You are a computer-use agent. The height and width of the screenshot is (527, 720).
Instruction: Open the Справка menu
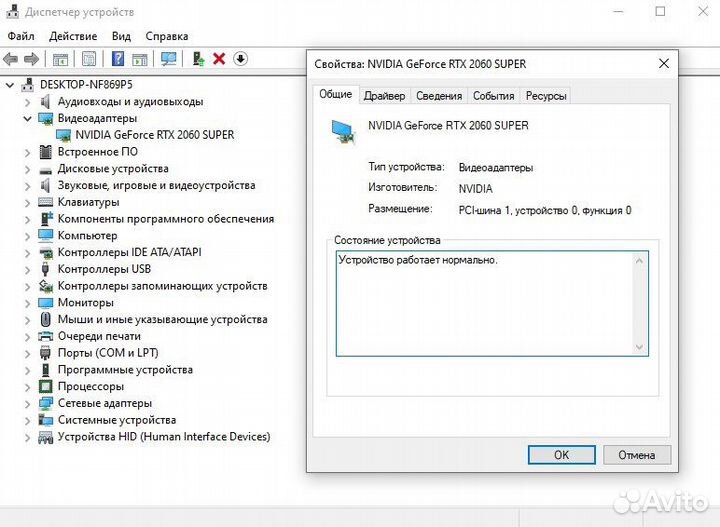tap(167, 36)
